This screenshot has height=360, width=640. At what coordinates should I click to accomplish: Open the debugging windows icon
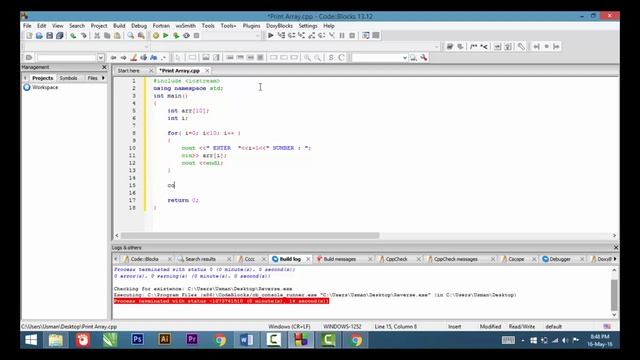tap(366, 36)
